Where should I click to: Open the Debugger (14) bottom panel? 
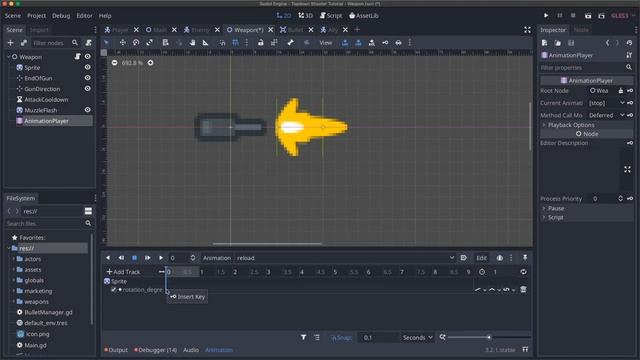click(x=156, y=350)
